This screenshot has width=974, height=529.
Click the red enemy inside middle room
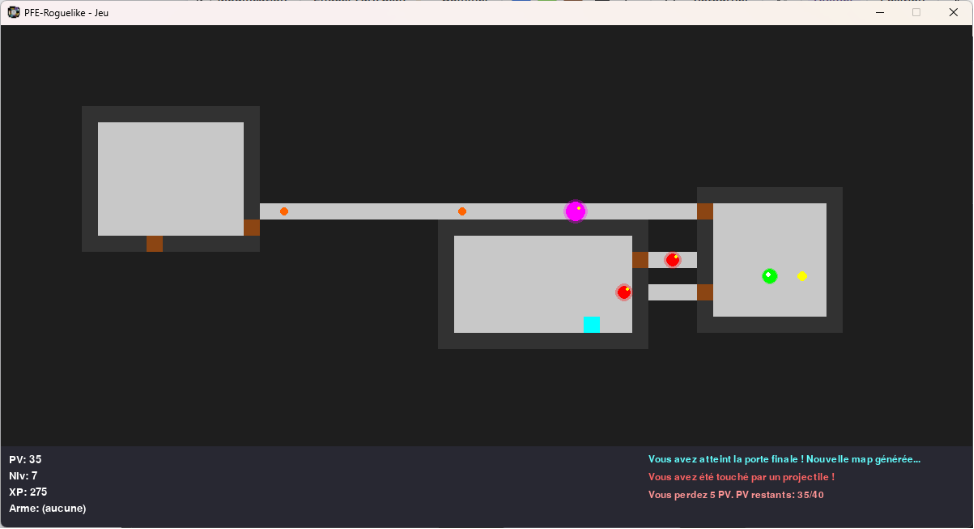pos(624,292)
